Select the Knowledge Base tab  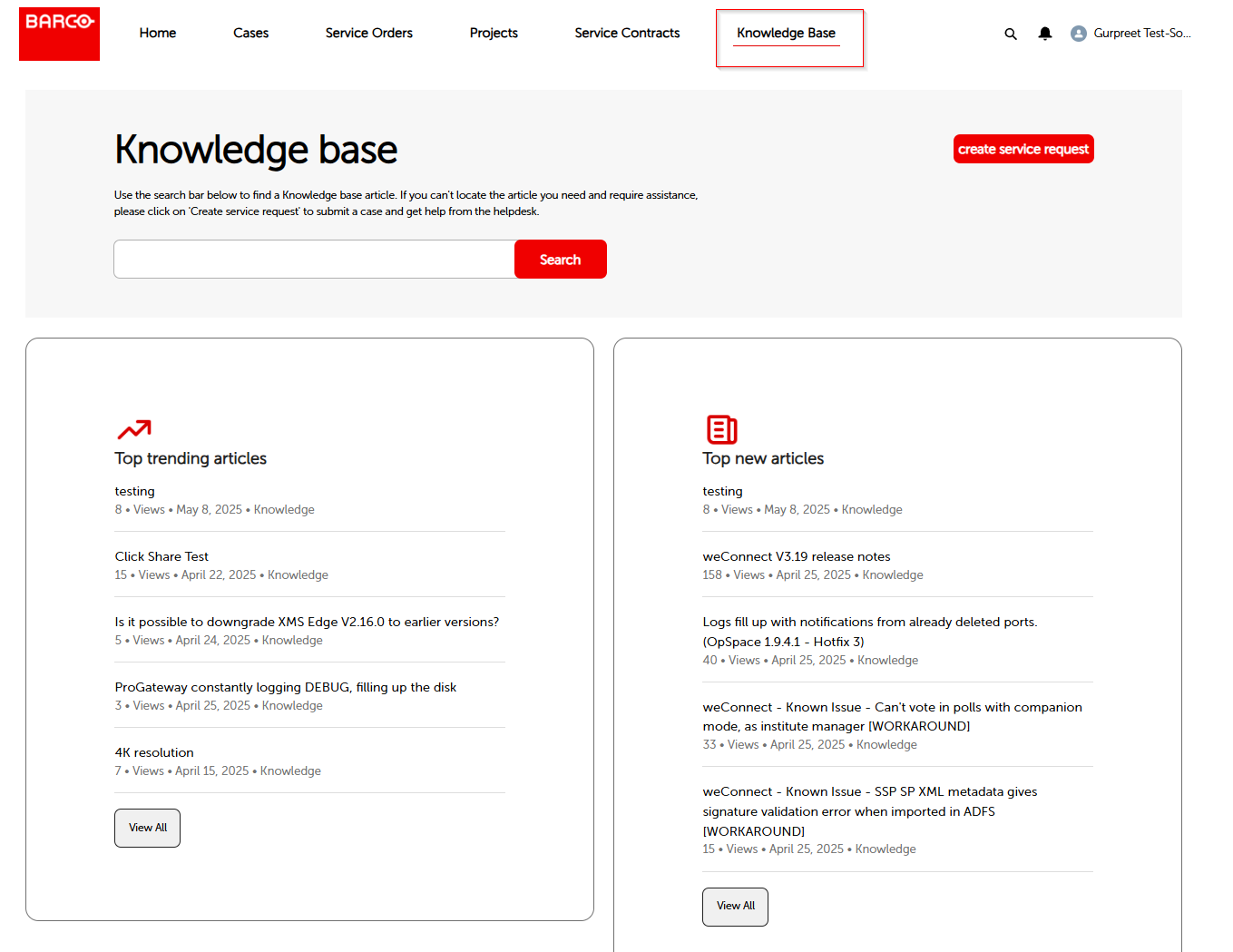786,34
